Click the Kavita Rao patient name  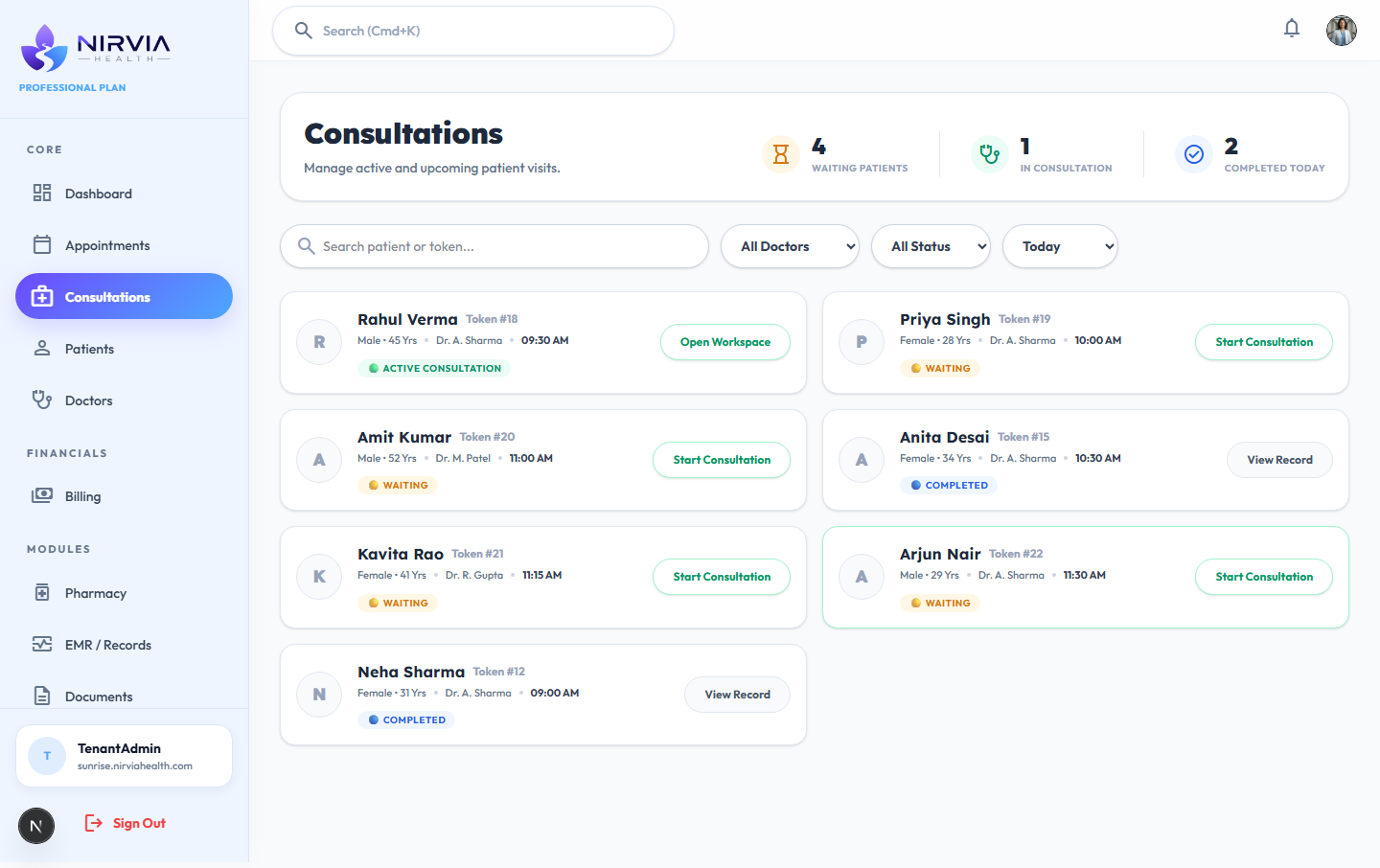[401, 554]
